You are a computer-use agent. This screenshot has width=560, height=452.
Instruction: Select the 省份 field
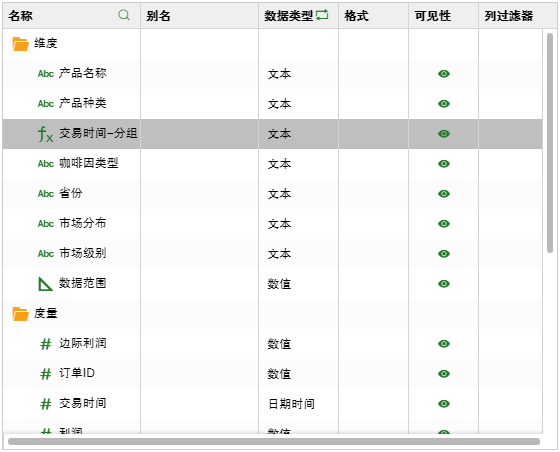click(71, 193)
